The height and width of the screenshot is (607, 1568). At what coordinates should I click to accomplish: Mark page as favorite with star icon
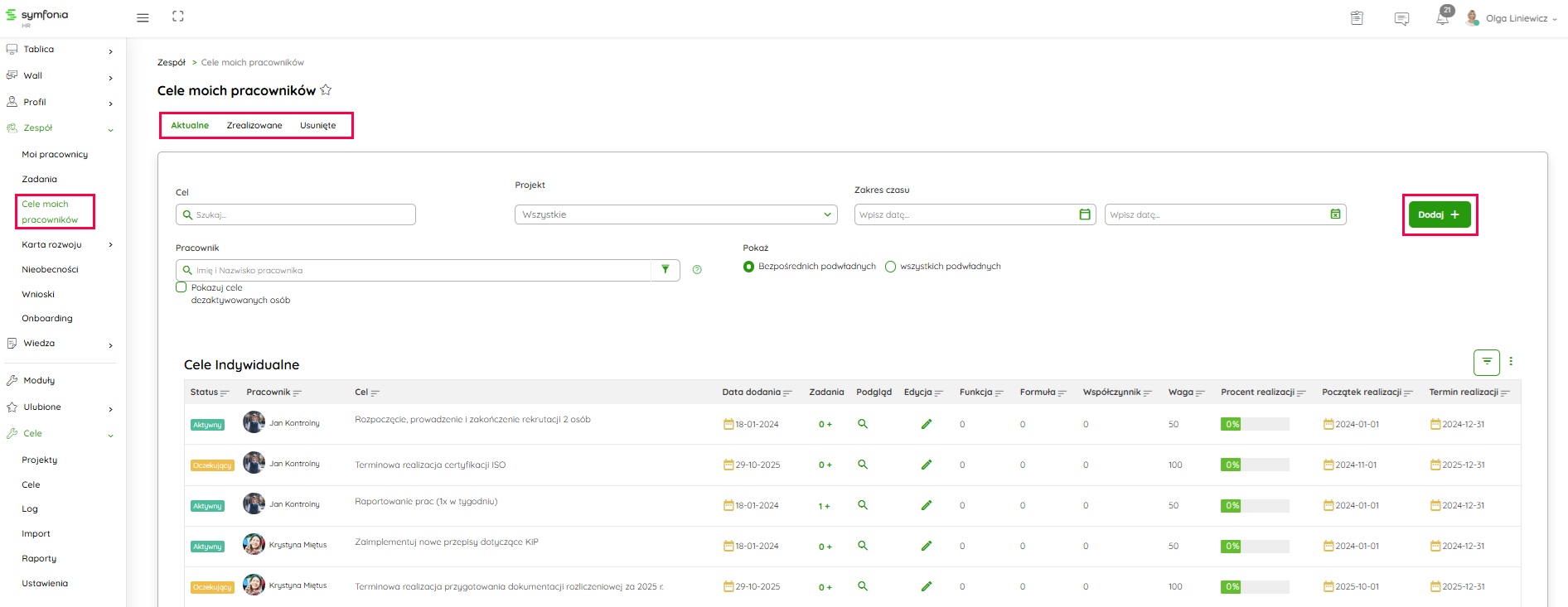[x=326, y=90]
